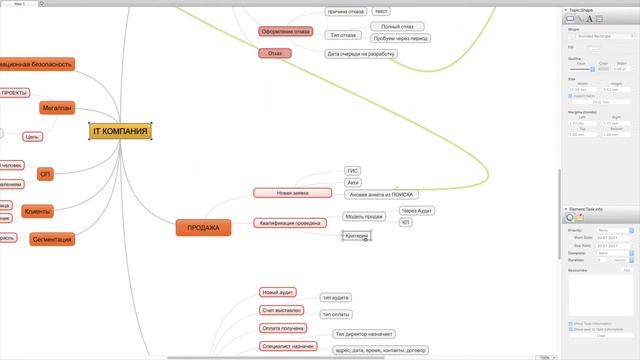Click the Fit to Text button

pyautogui.click(x=601, y=102)
